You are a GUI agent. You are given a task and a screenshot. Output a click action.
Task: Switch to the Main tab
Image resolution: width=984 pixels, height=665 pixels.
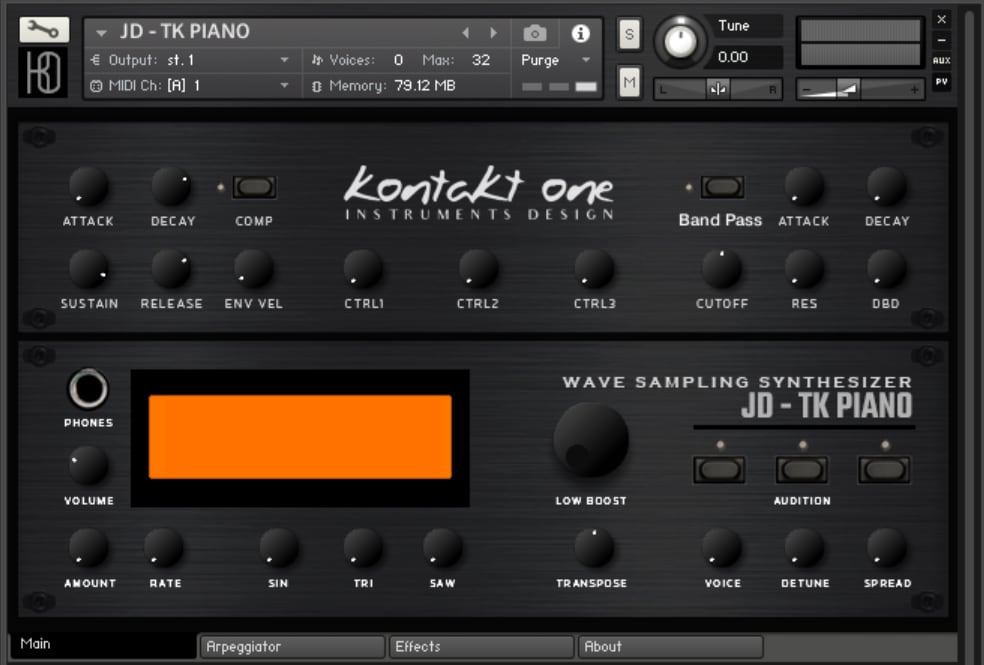click(x=102, y=644)
